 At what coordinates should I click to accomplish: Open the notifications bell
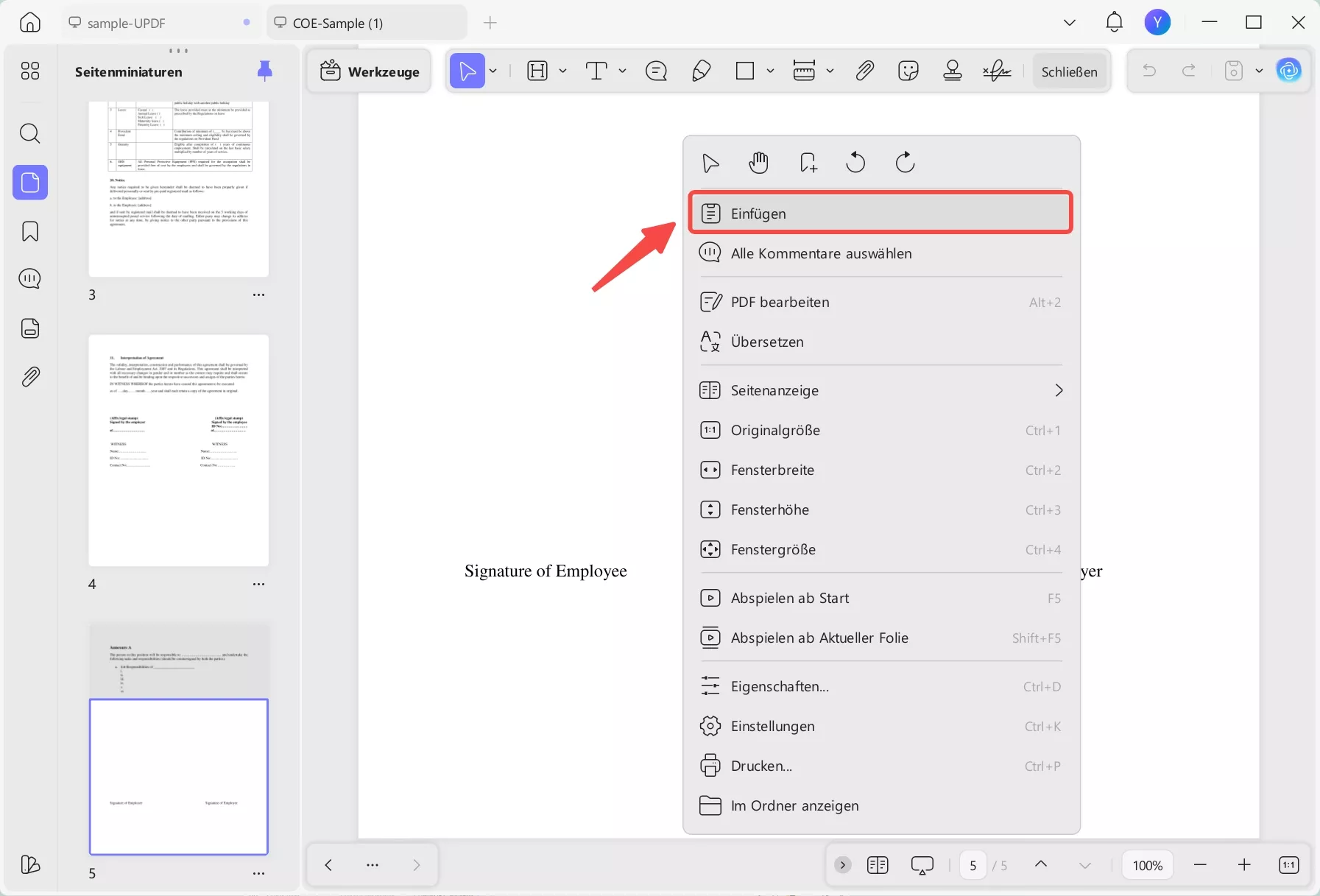1115,23
